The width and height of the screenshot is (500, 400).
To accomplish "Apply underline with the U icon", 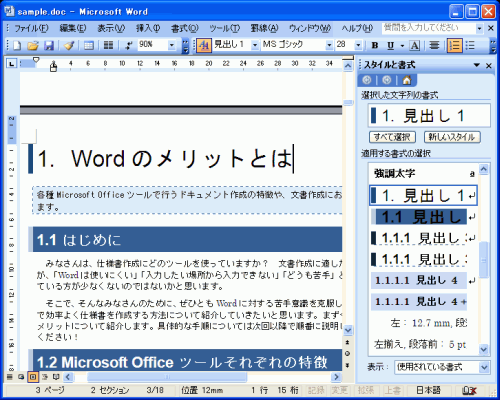I will (391, 45).
